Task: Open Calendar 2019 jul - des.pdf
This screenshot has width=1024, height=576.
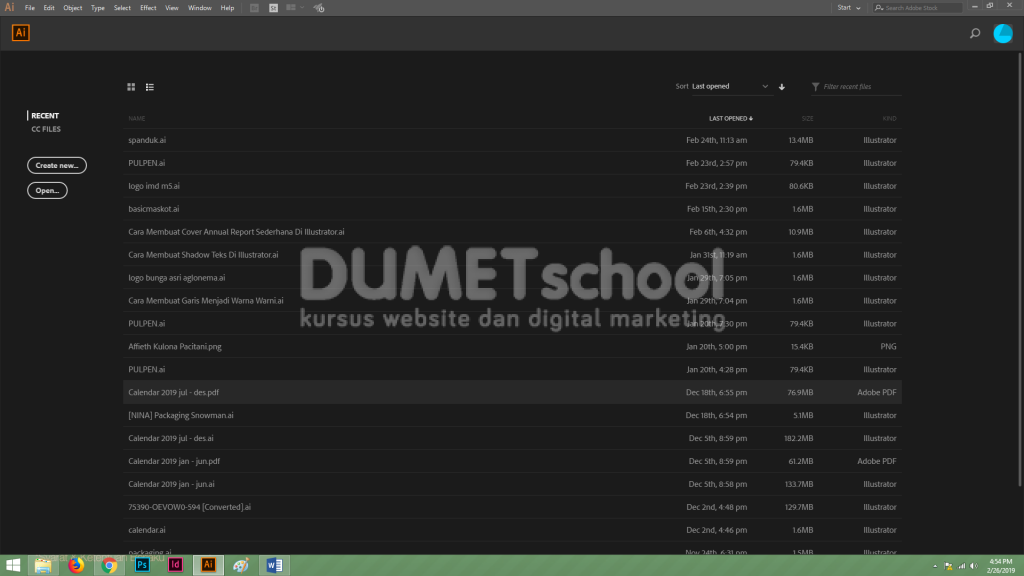Action: (x=512, y=392)
